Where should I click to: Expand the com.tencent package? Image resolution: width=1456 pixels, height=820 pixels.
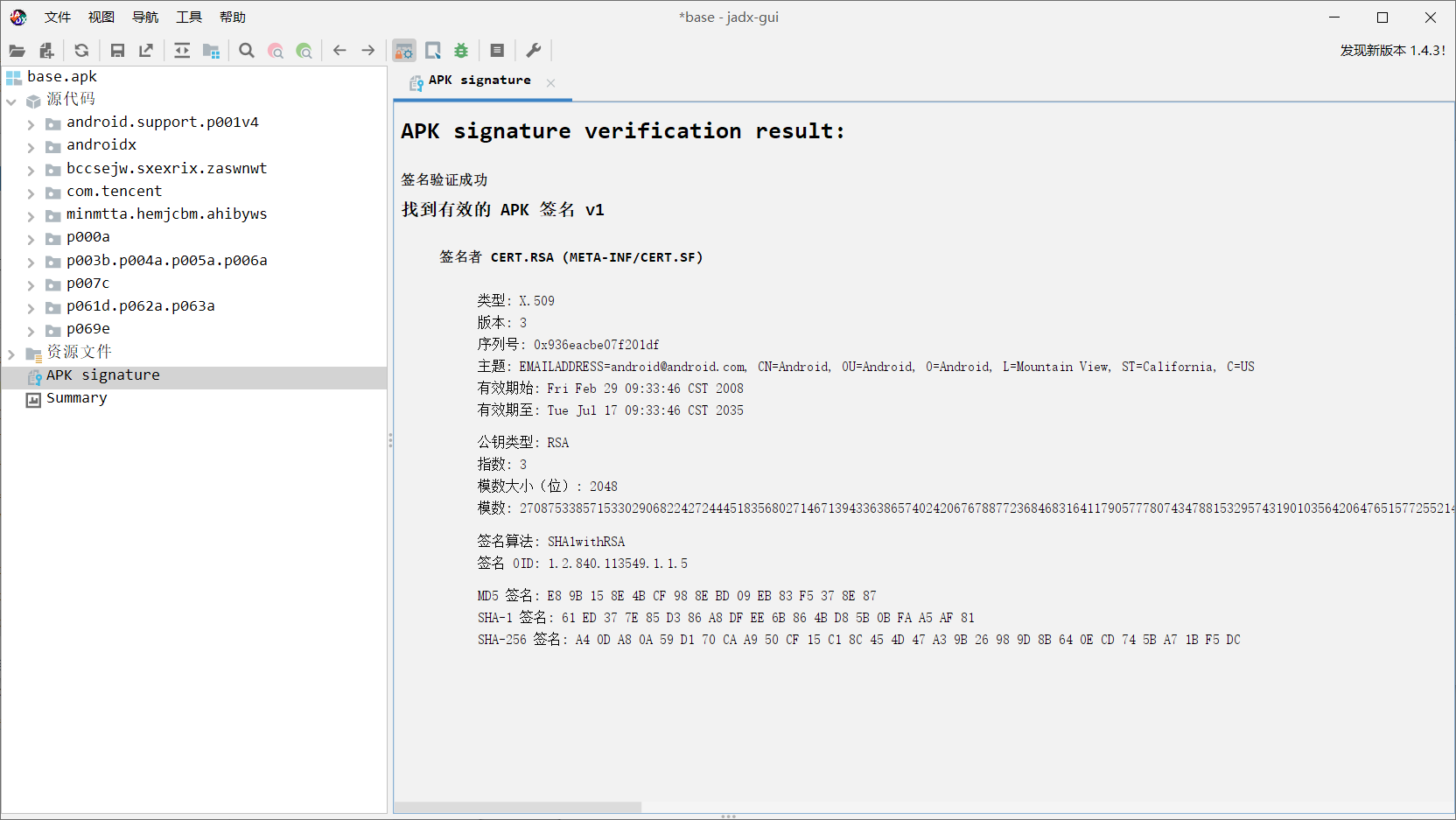(31, 193)
